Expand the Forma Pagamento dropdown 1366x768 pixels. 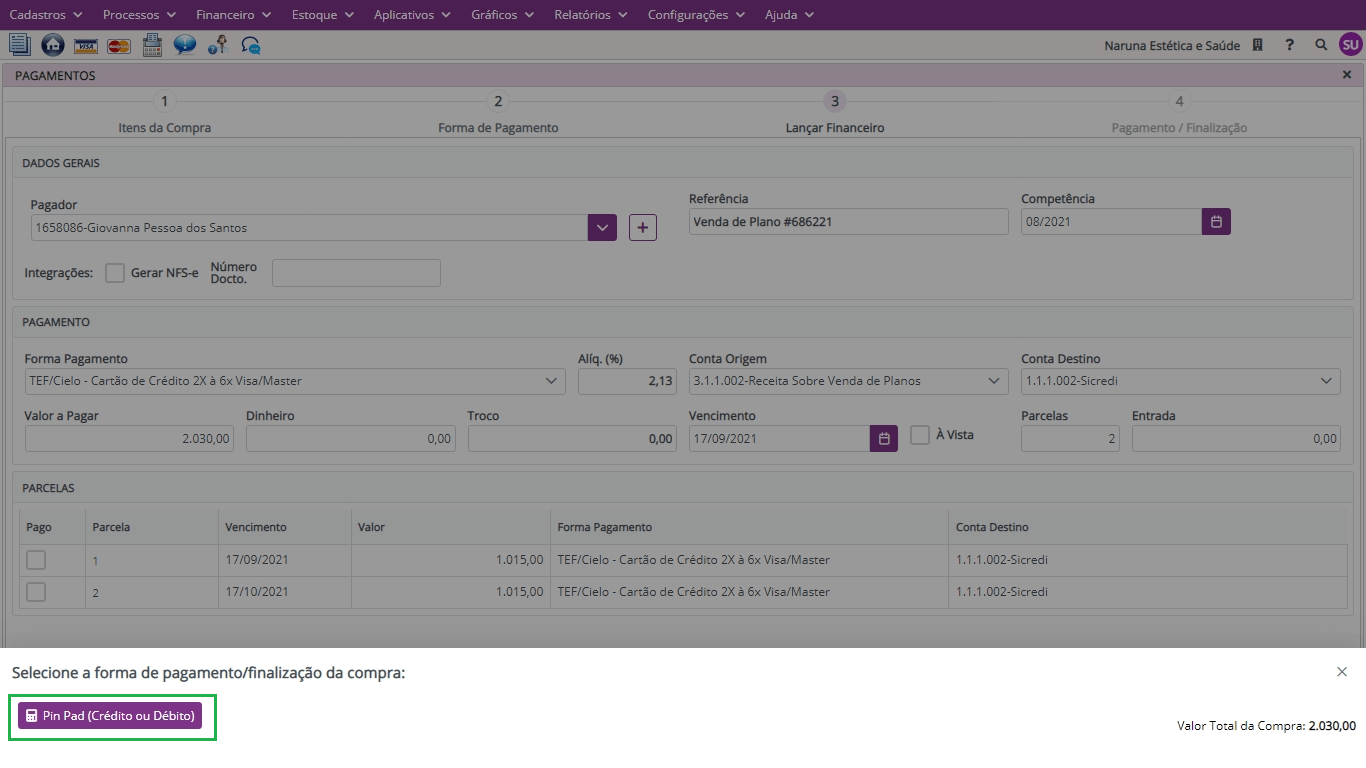(x=551, y=381)
